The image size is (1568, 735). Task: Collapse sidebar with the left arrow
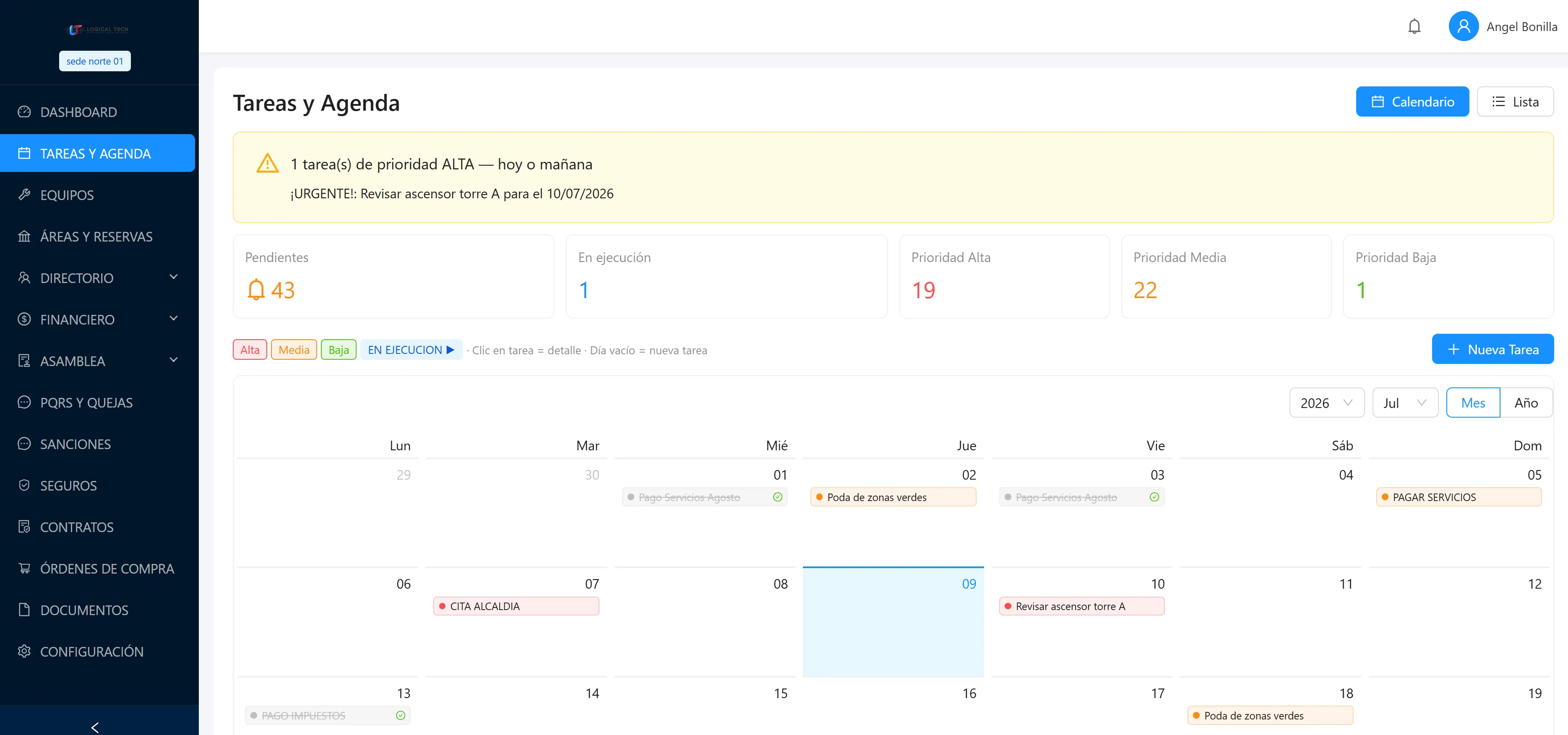[95, 727]
